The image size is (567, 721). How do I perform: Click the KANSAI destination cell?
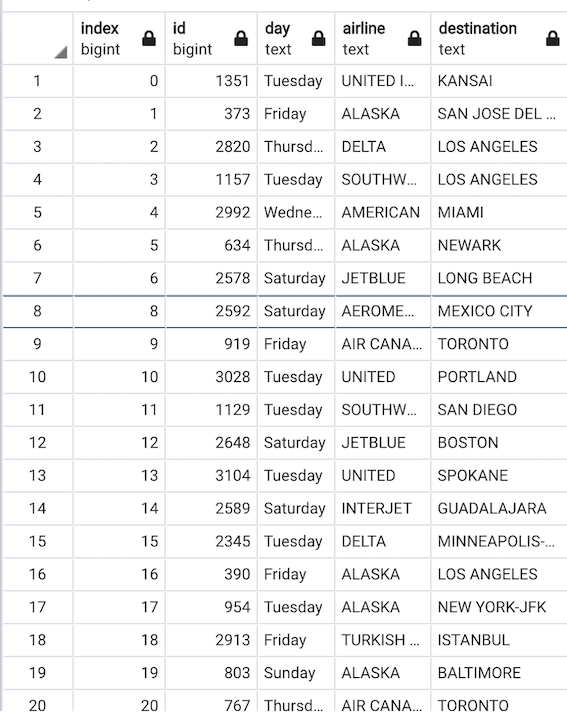(x=499, y=81)
